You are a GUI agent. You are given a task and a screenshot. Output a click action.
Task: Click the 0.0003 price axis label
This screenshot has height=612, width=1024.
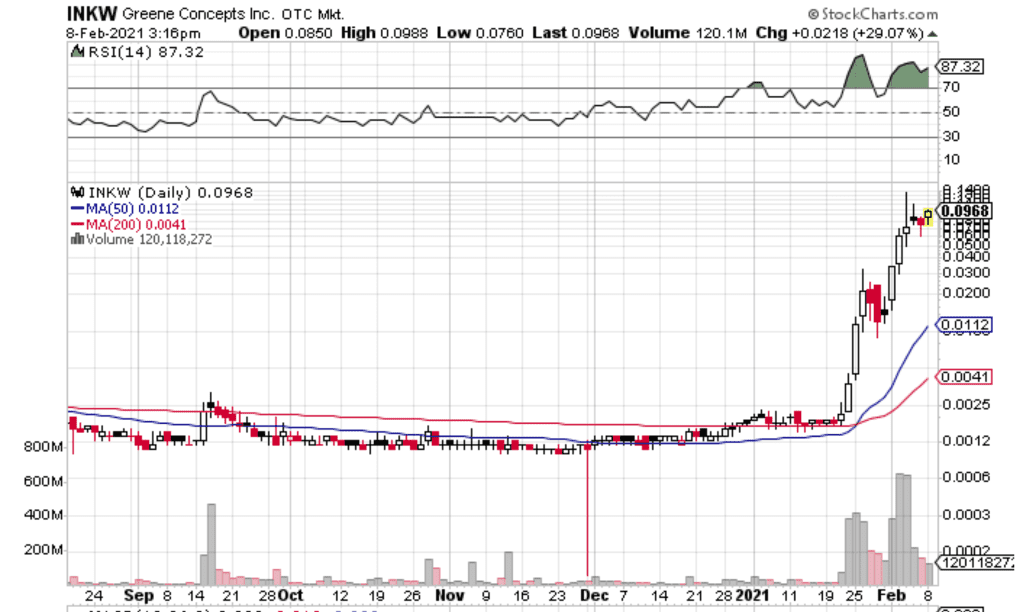(966, 515)
